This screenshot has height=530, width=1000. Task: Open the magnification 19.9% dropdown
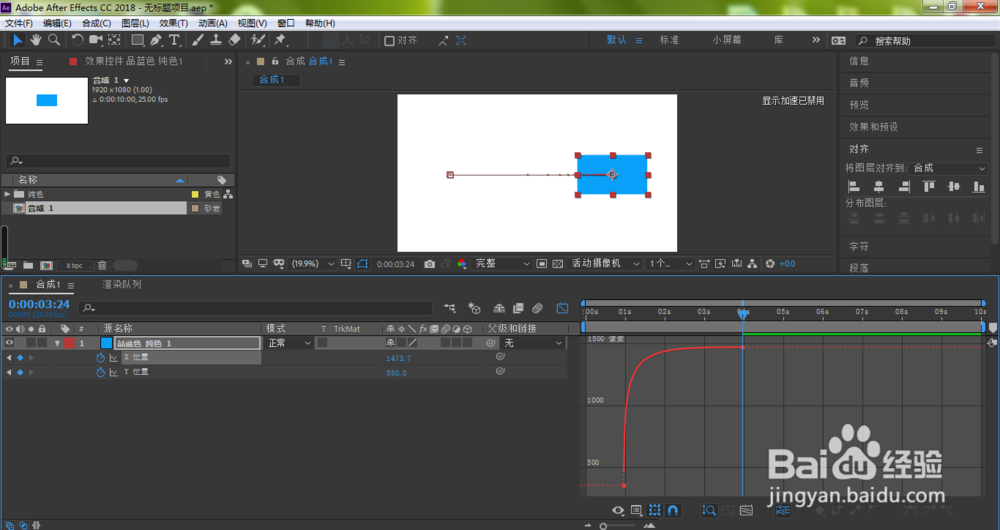point(312,264)
